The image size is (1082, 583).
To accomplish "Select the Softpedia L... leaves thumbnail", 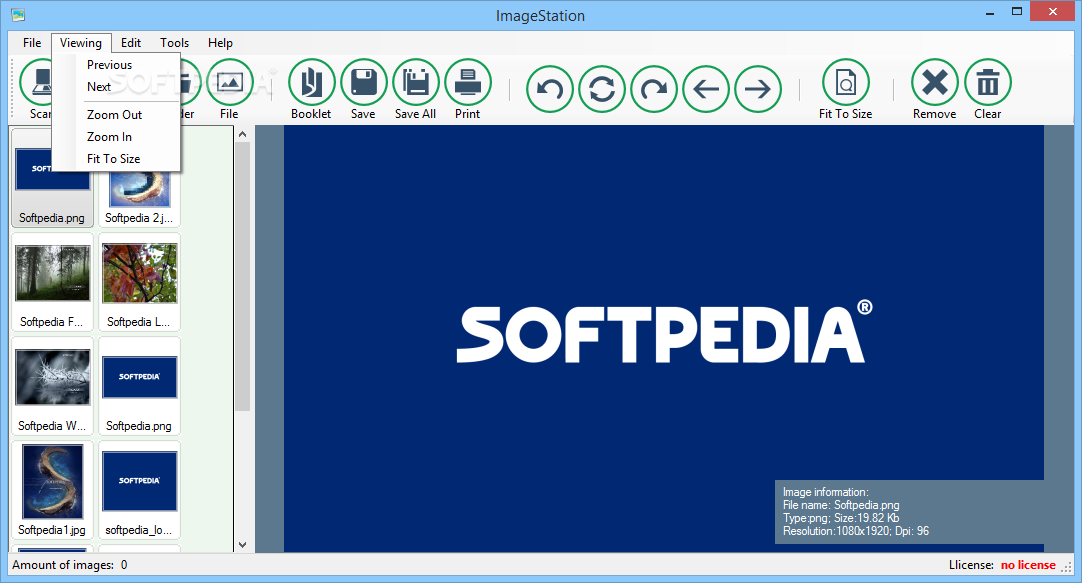I will click(x=139, y=282).
